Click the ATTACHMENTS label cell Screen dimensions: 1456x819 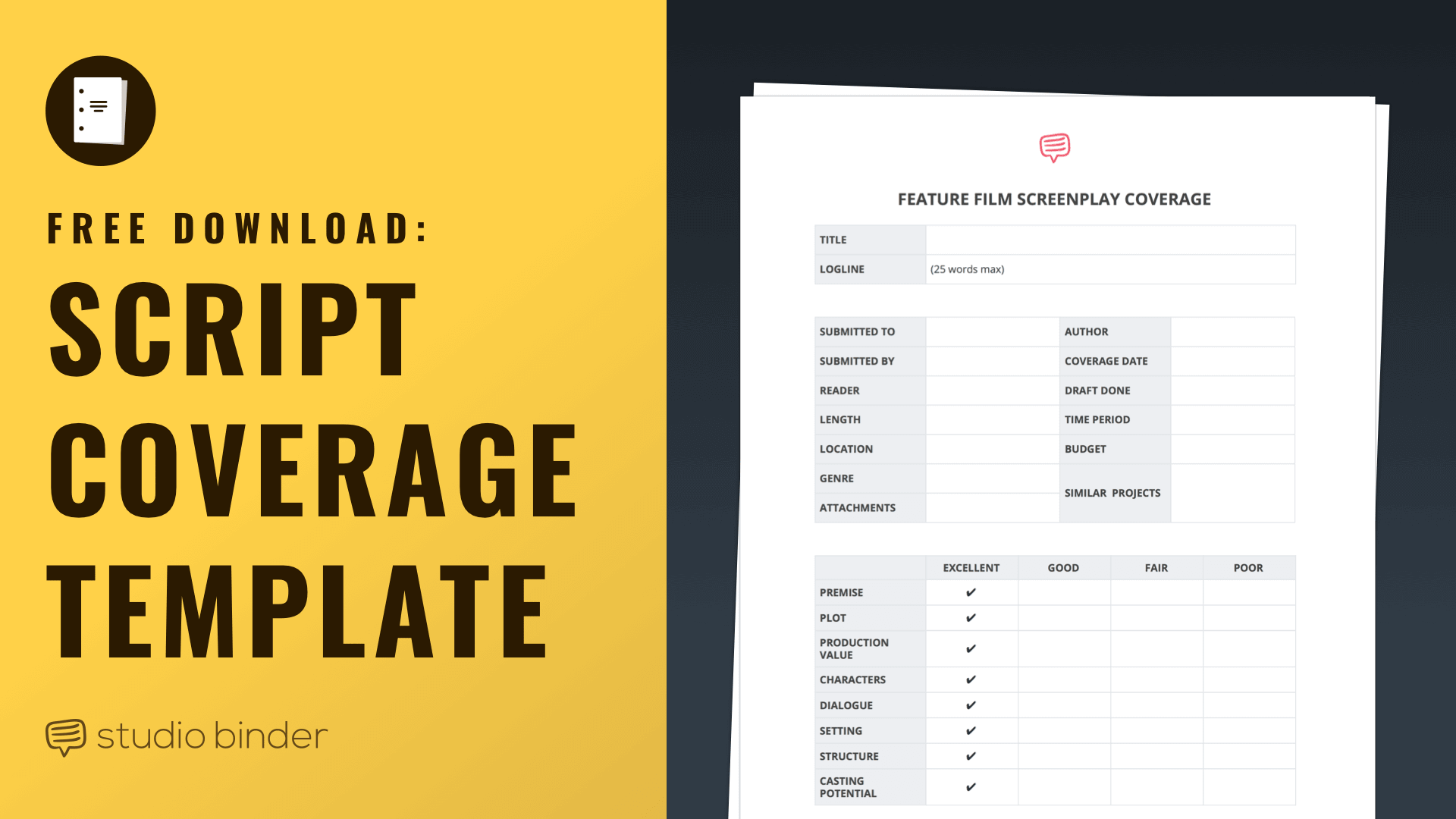point(870,508)
